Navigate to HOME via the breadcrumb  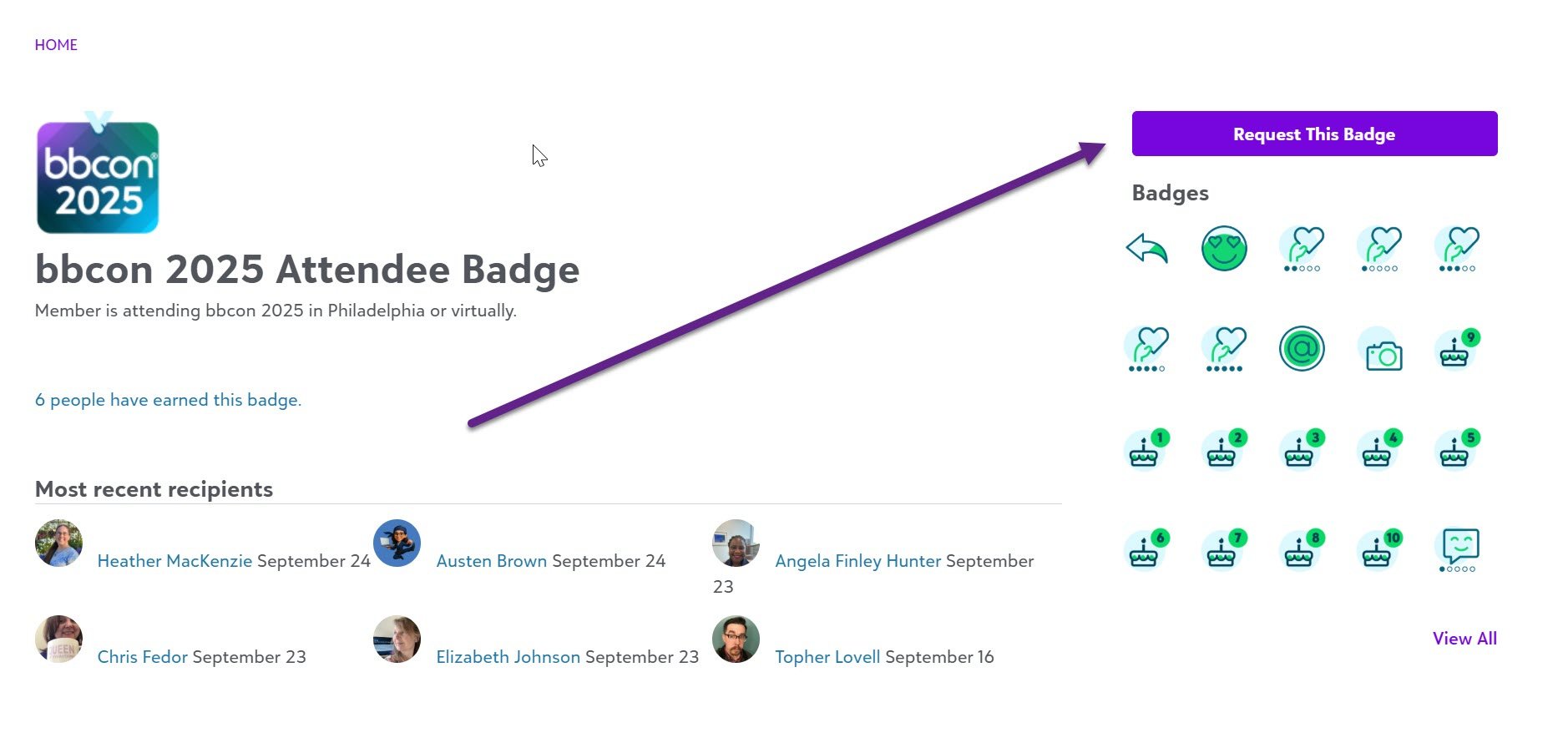tap(55, 44)
